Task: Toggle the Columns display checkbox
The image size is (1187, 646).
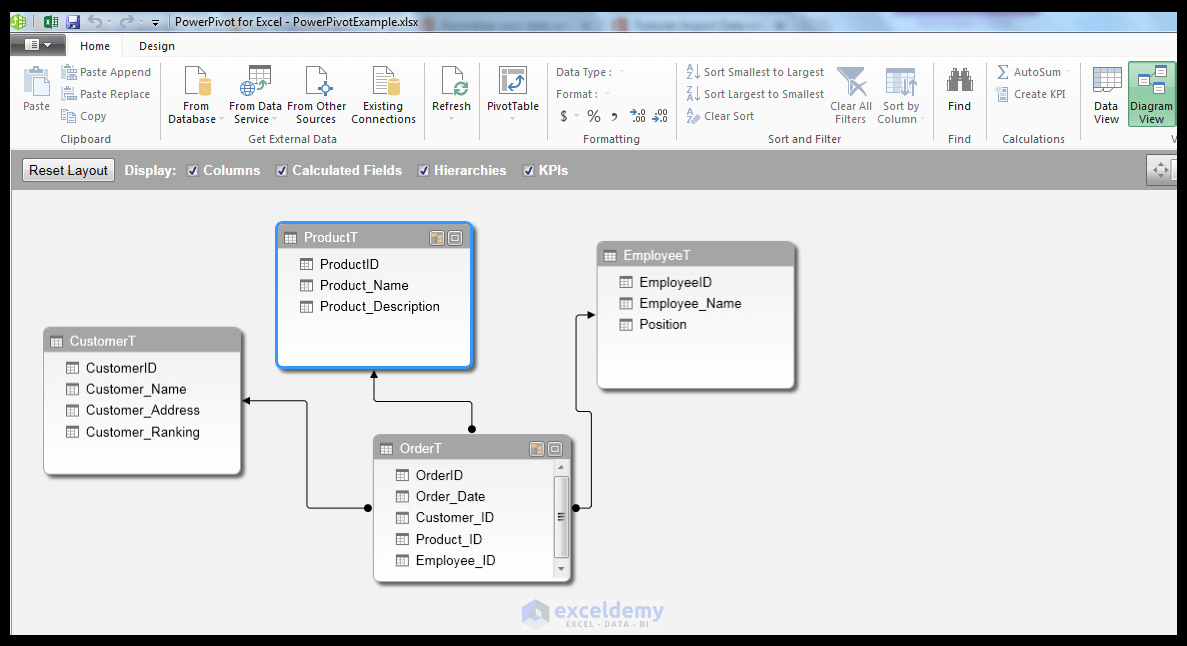Action: tap(193, 171)
